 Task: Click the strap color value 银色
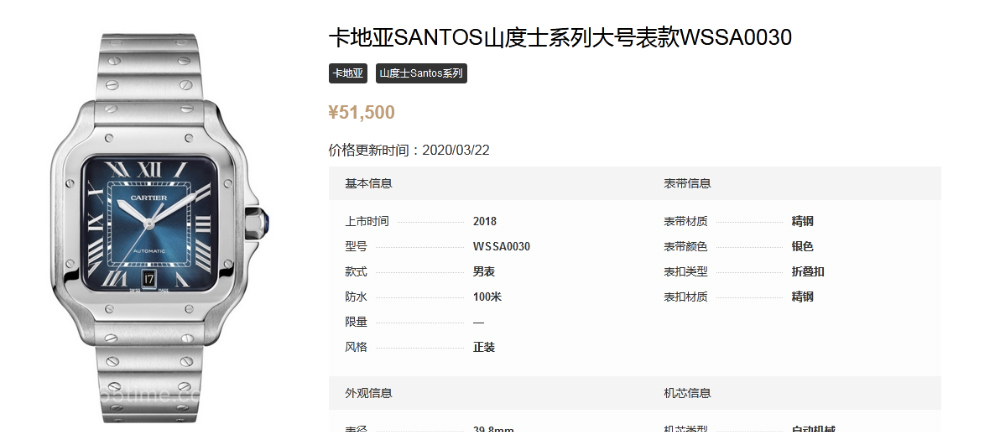802,246
